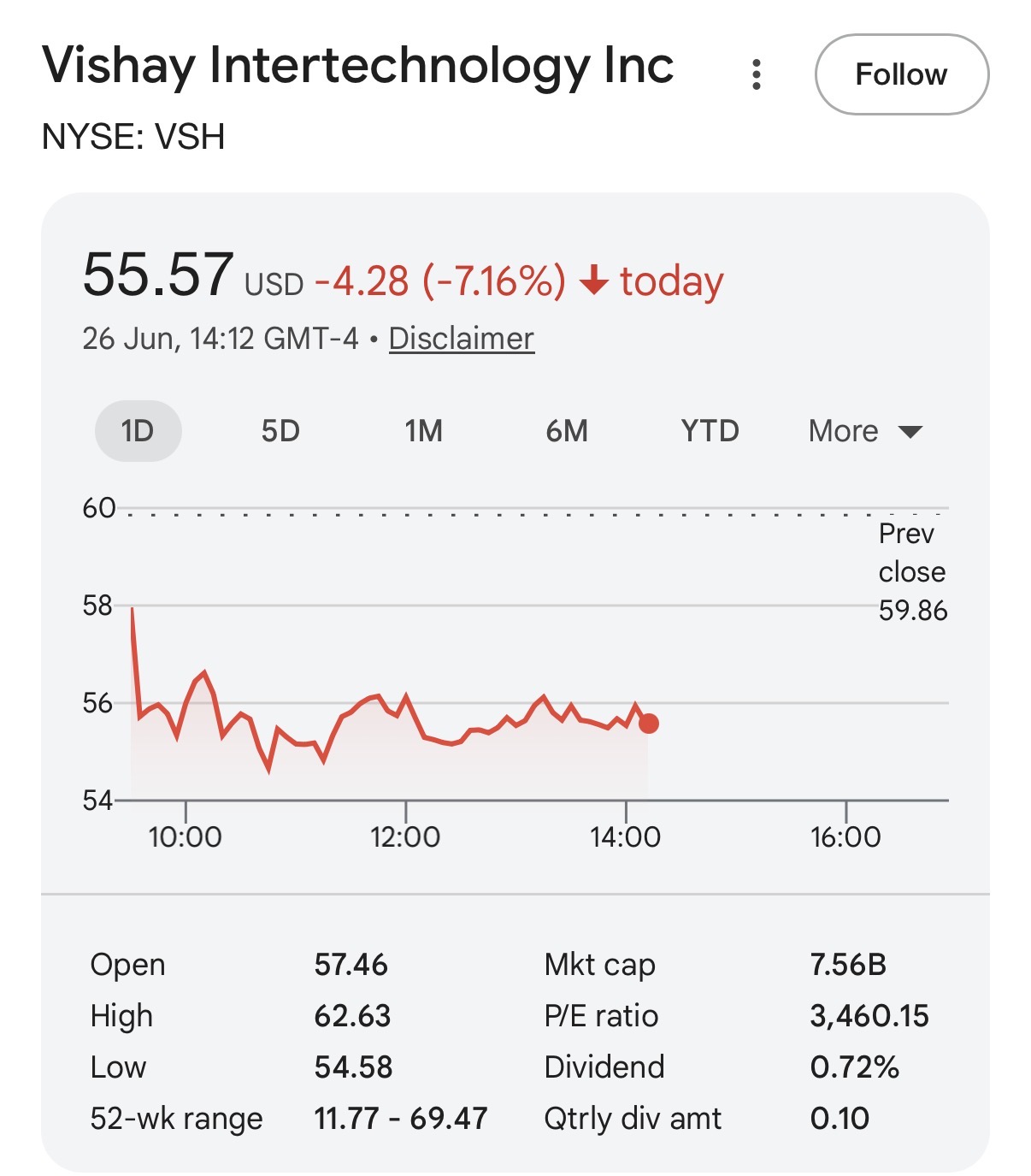
Task: Click the 12:00 marker on the time axis
Action: click(x=405, y=836)
